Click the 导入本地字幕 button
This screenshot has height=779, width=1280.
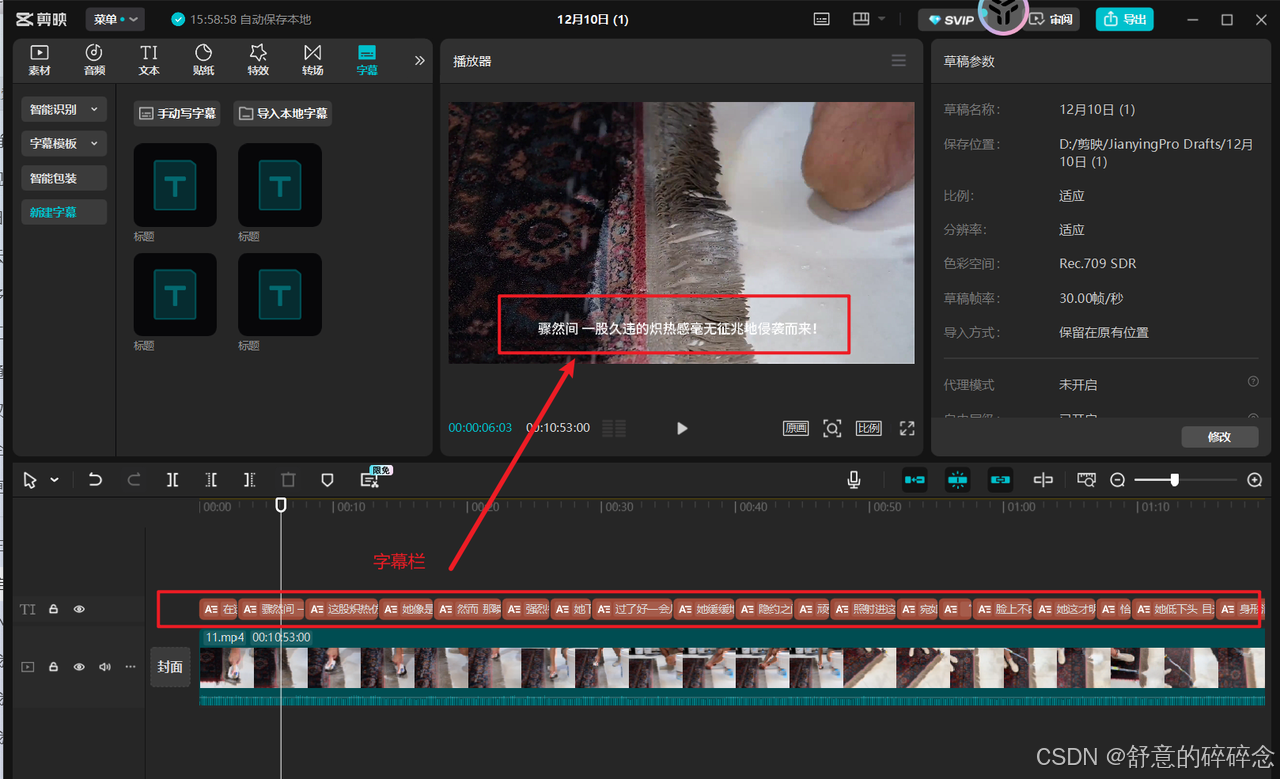[283, 113]
